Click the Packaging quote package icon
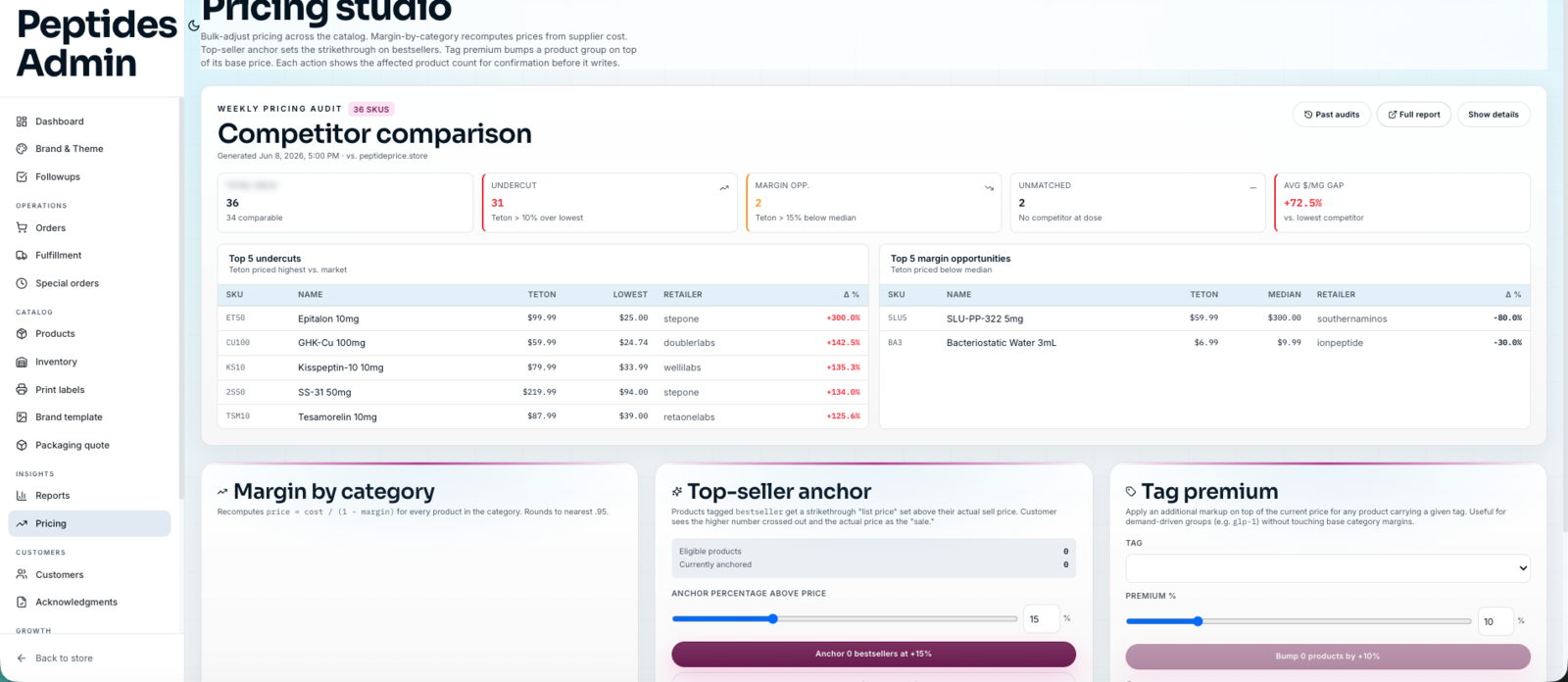The image size is (1568, 682). click(22, 446)
